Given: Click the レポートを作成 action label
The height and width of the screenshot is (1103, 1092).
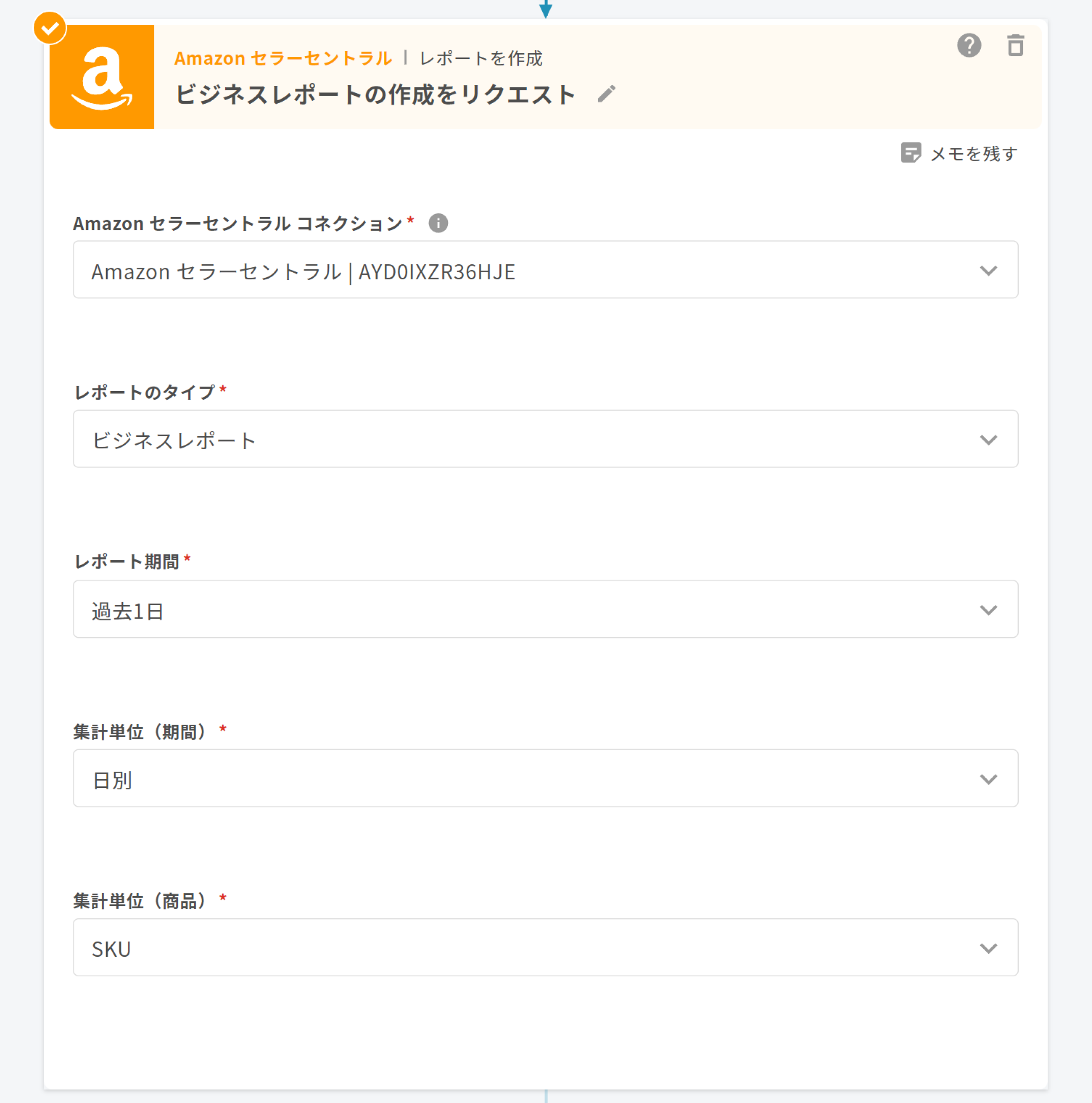Looking at the screenshot, I should (x=481, y=58).
